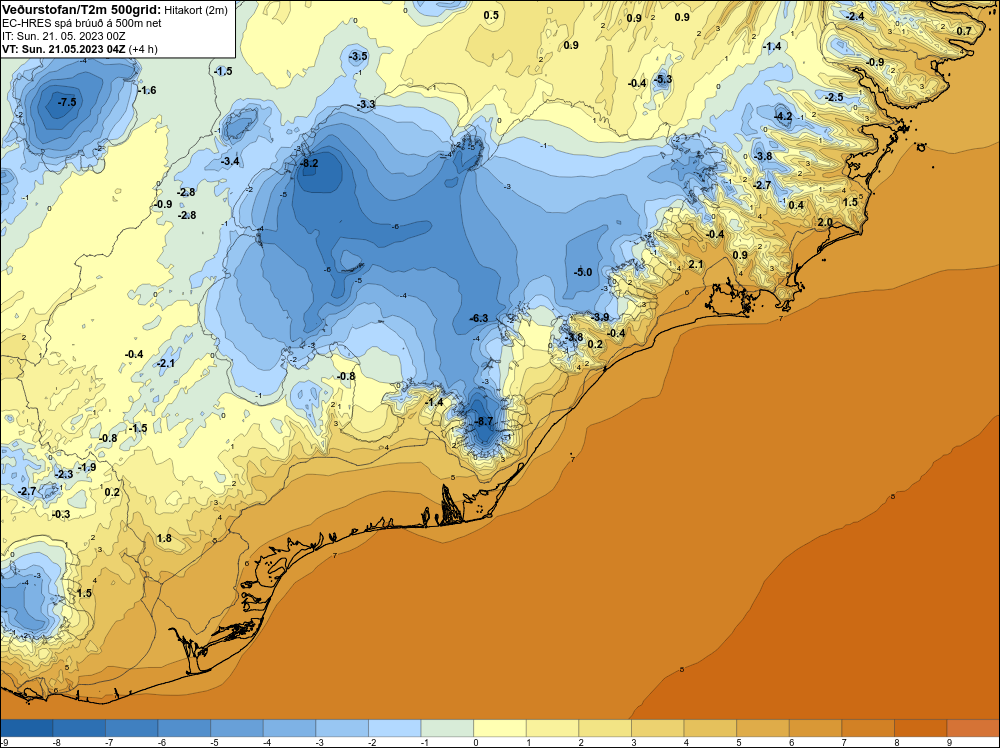Viewport: 1000px width, 748px height.
Task: Click the -1.6 temperature value
Action: pos(147,91)
